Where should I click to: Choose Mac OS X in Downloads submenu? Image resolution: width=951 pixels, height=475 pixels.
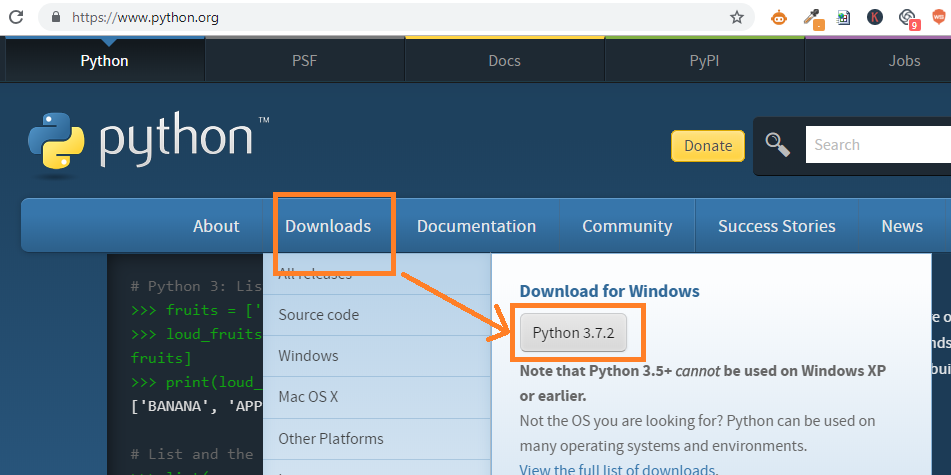(377, 397)
